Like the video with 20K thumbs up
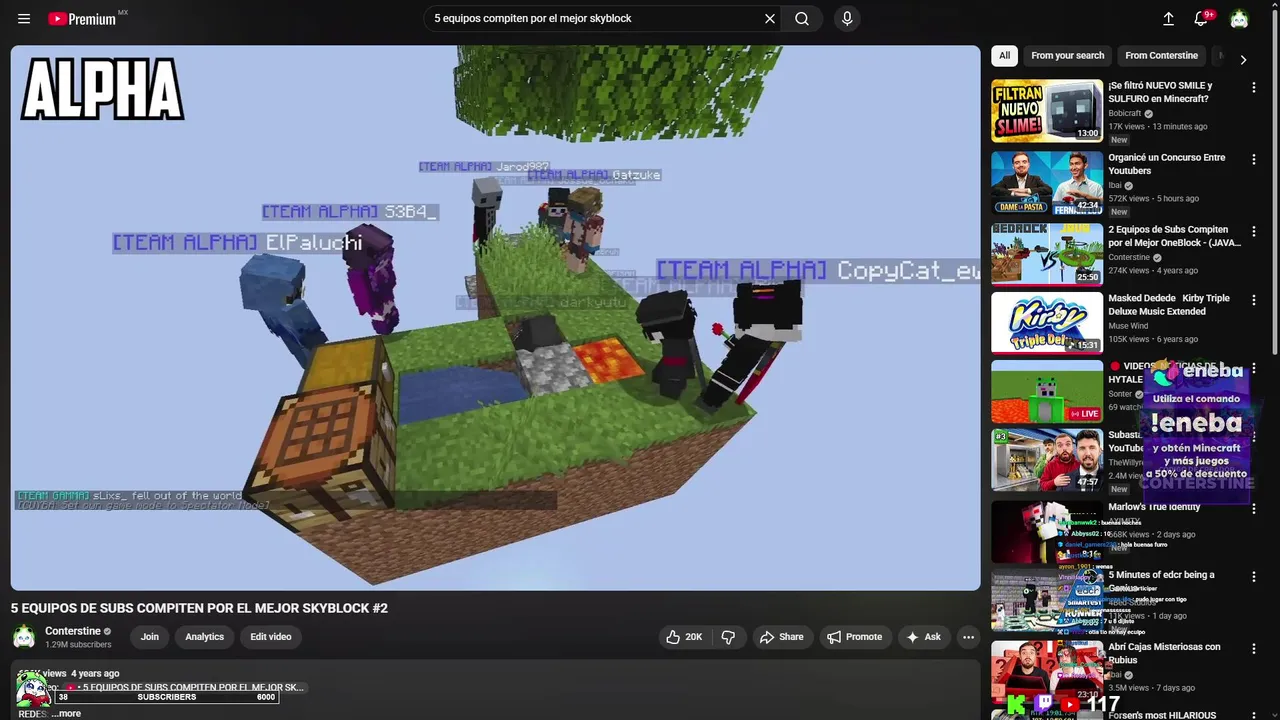 pos(685,637)
